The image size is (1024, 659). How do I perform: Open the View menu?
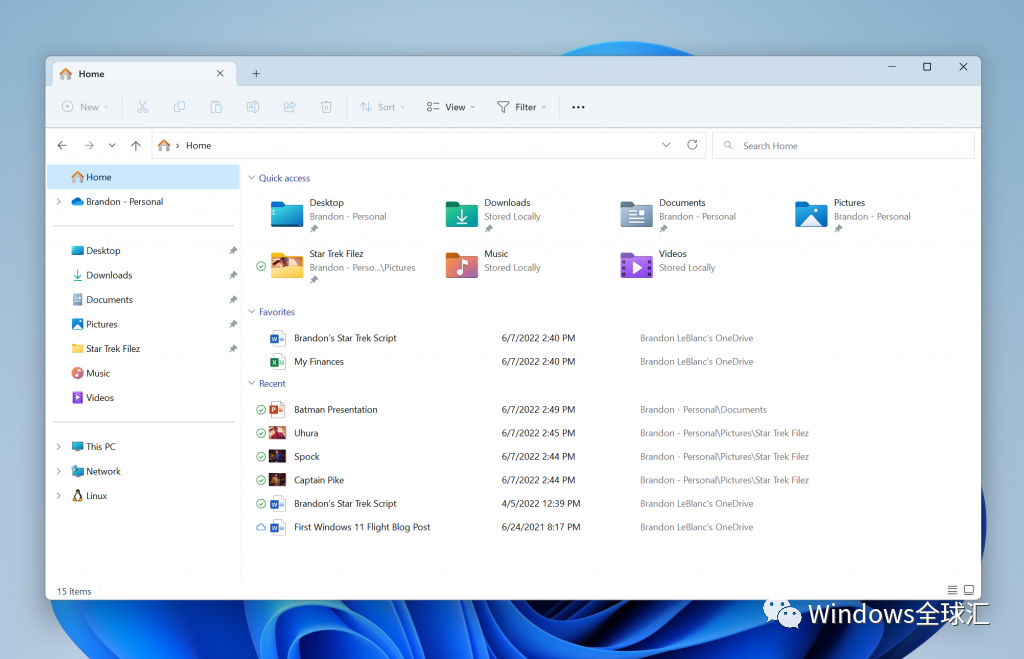[x=450, y=107]
